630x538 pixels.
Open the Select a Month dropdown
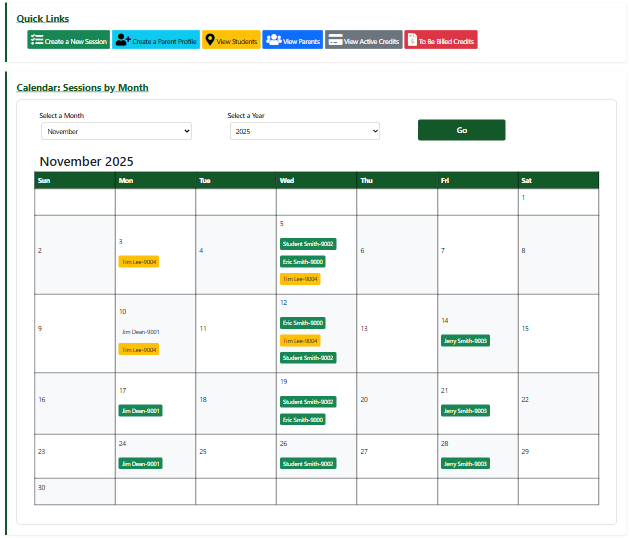[116, 131]
